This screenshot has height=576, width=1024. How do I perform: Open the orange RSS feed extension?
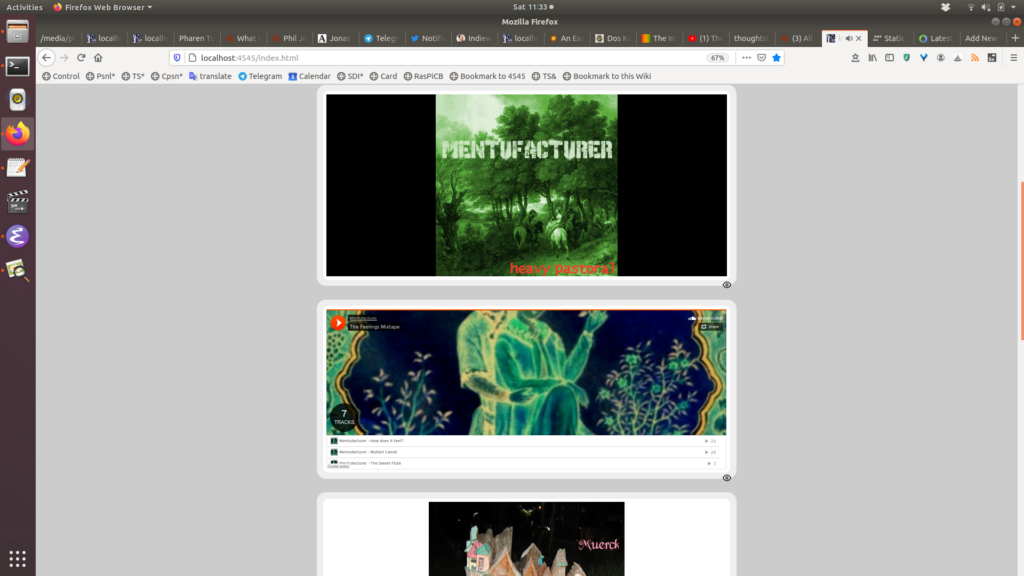(975, 57)
